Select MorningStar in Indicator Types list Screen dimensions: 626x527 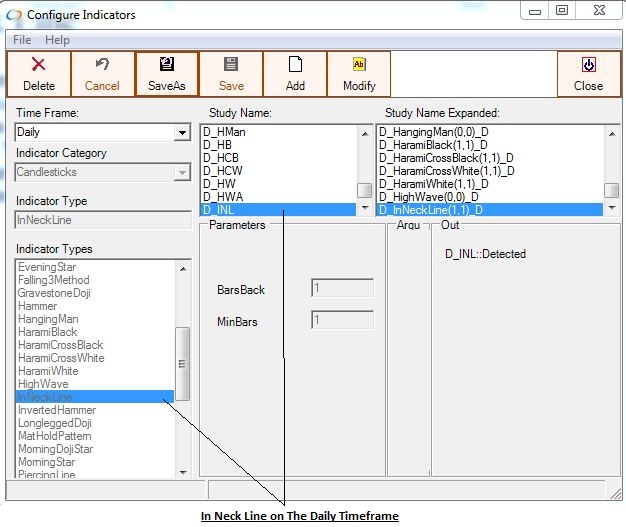[x=46, y=462]
